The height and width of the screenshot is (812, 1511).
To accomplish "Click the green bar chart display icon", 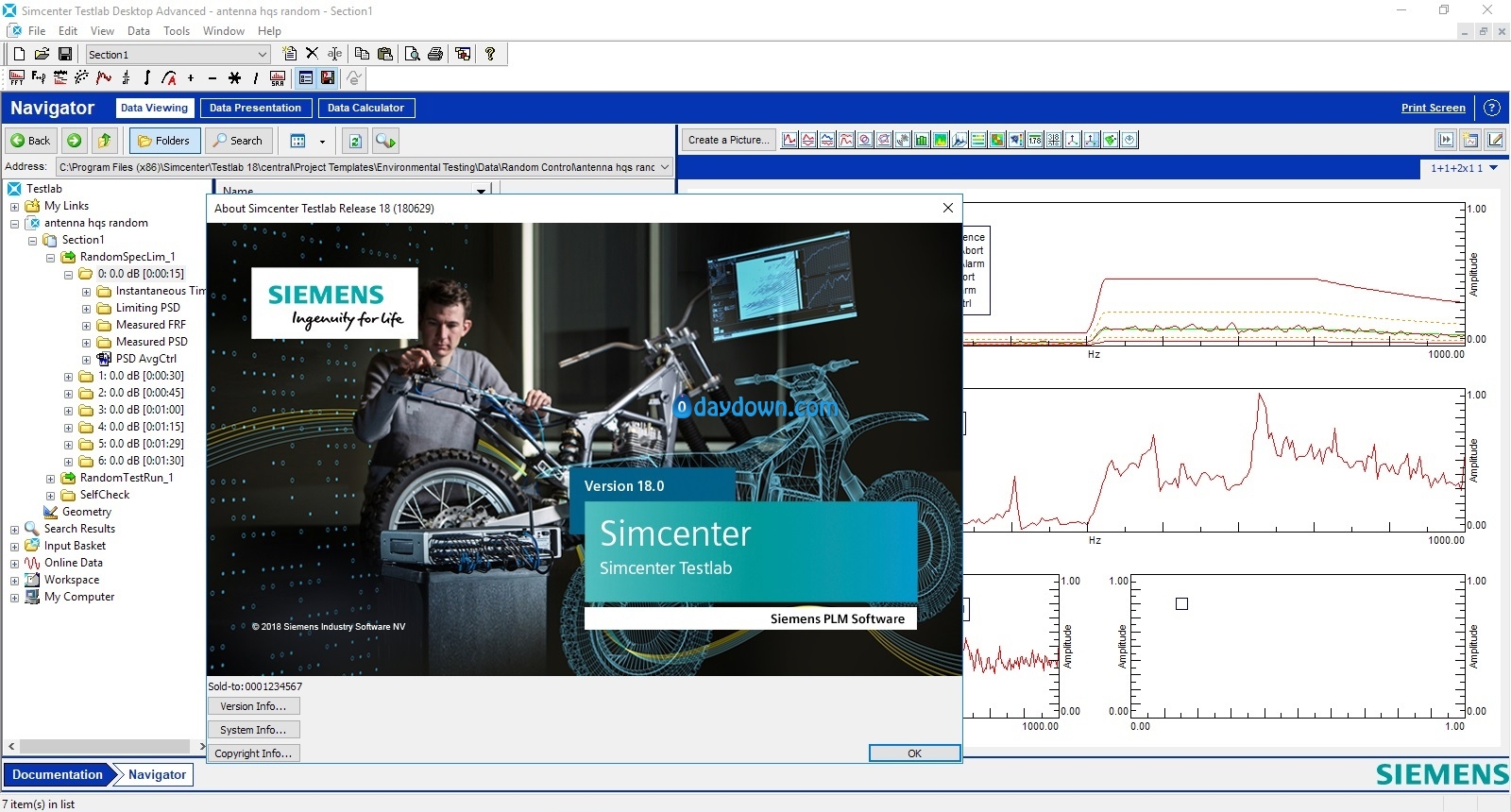I will (x=922, y=140).
